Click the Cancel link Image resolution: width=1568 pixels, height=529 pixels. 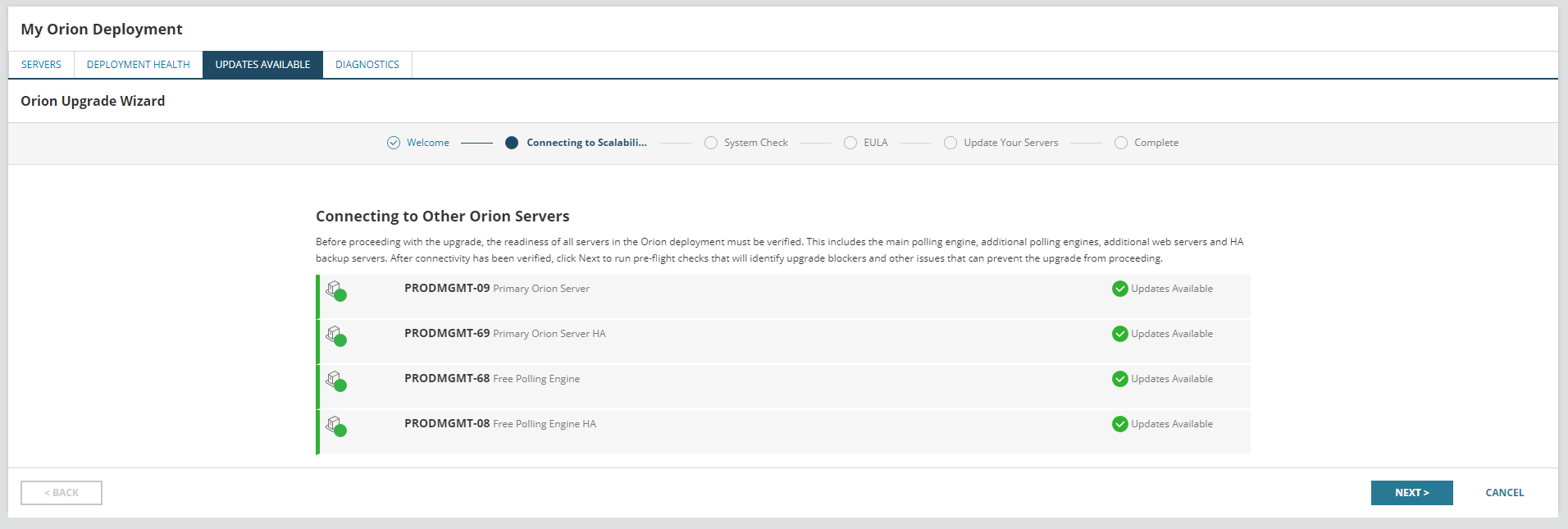click(1505, 493)
